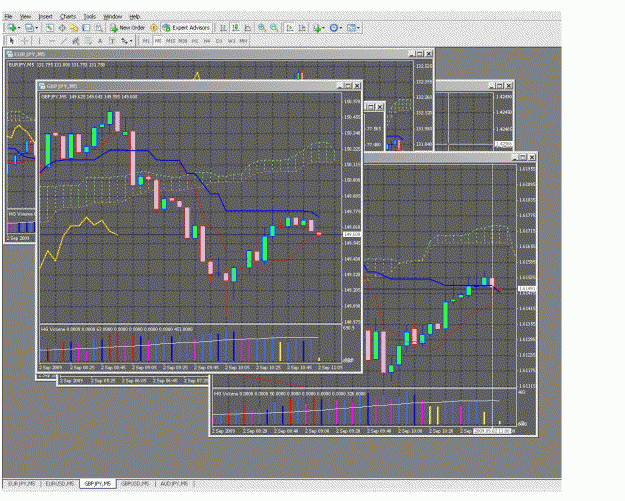Expand the Arrows tool dropdown arrow

pyautogui.click(x=131, y=41)
